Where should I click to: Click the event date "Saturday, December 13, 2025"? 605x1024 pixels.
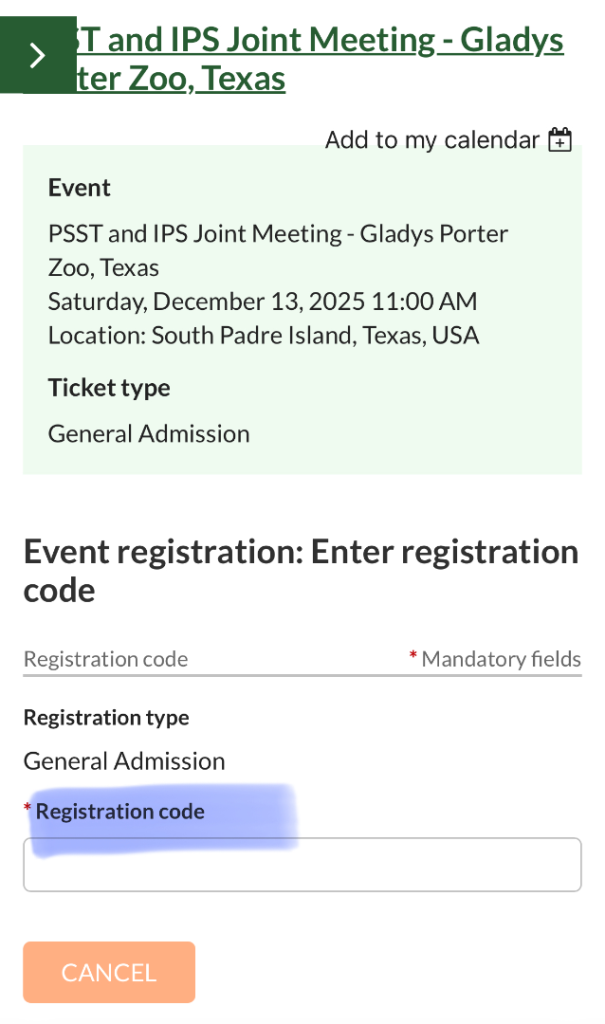(x=262, y=301)
